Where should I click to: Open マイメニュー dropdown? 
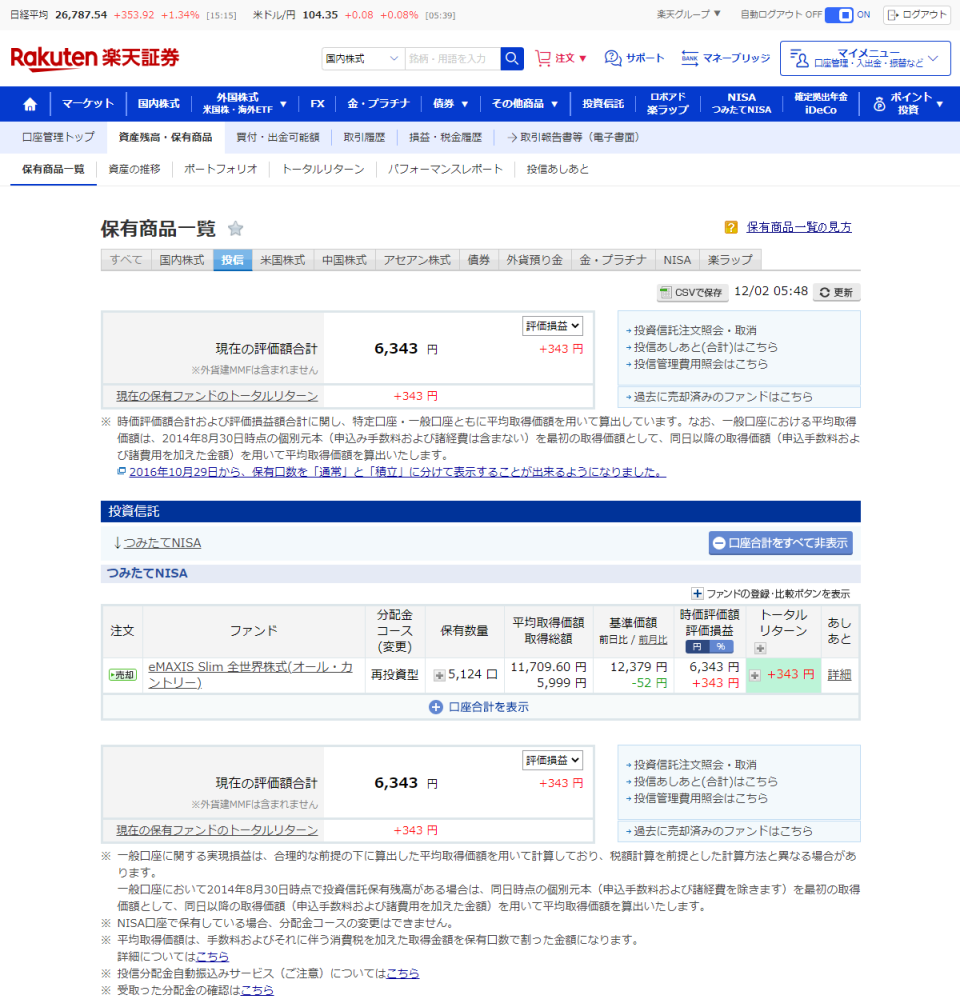865,58
